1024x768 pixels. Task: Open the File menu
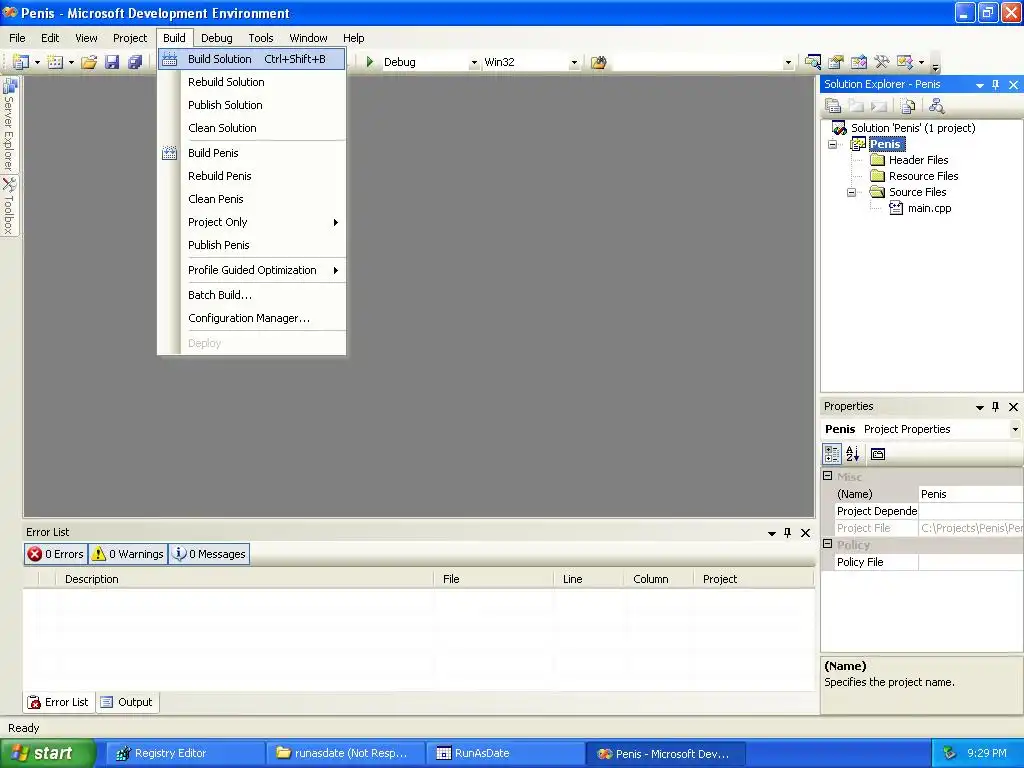(x=18, y=38)
